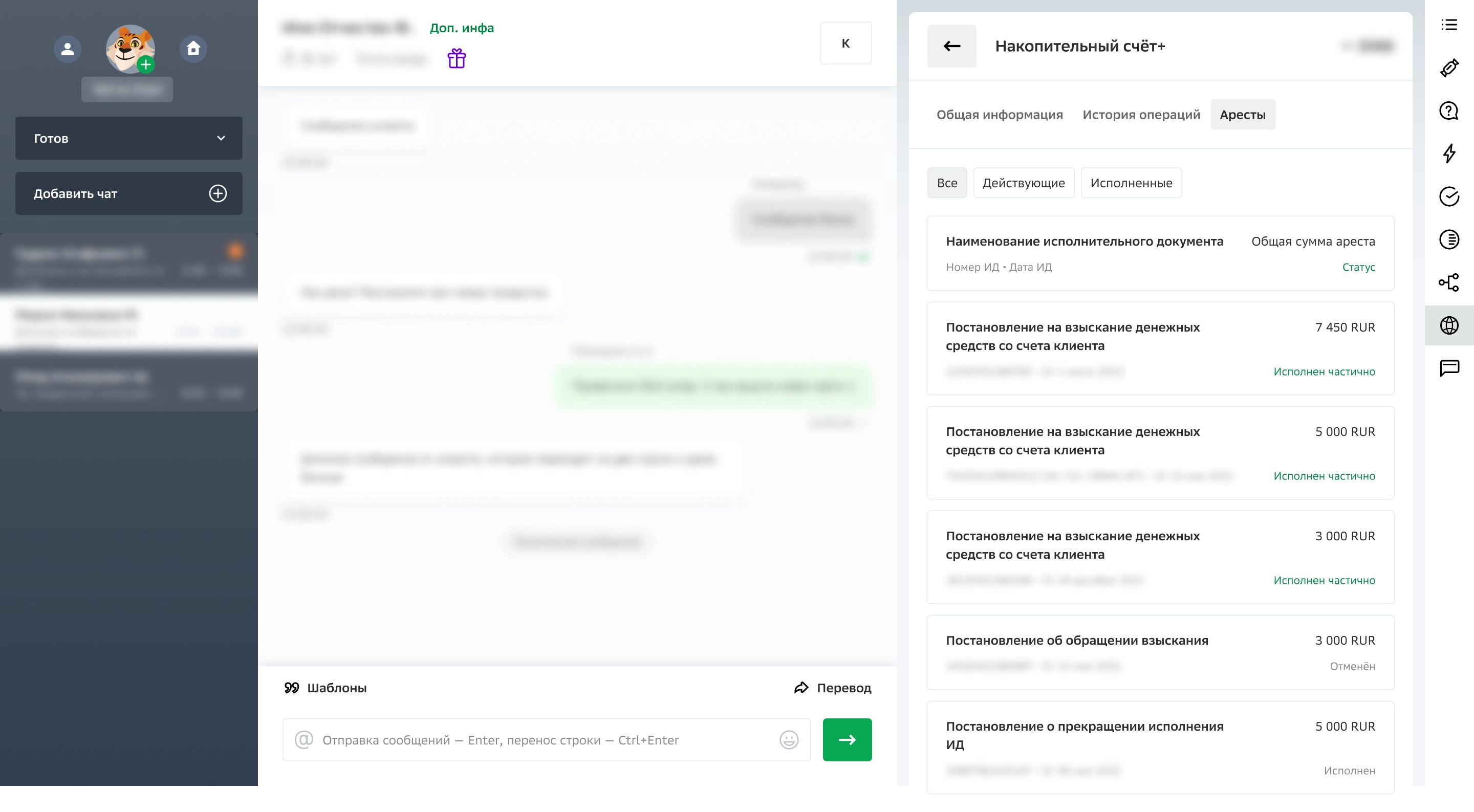Enable the Исполненные filter
Viewport: 1474px width, 812px height.
[x=1131, y=183]
